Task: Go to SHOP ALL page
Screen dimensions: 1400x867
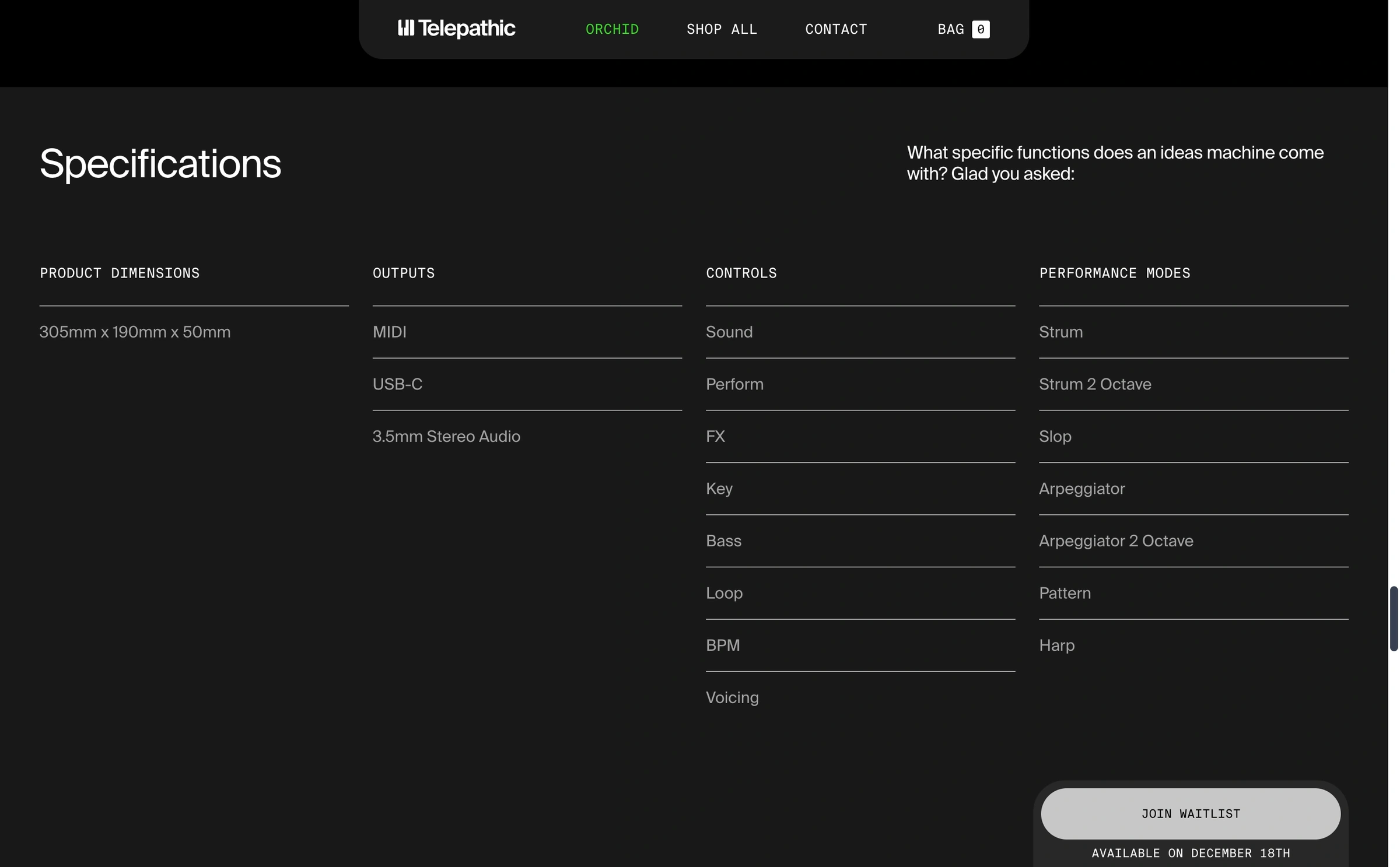Action: pos(722,29)
